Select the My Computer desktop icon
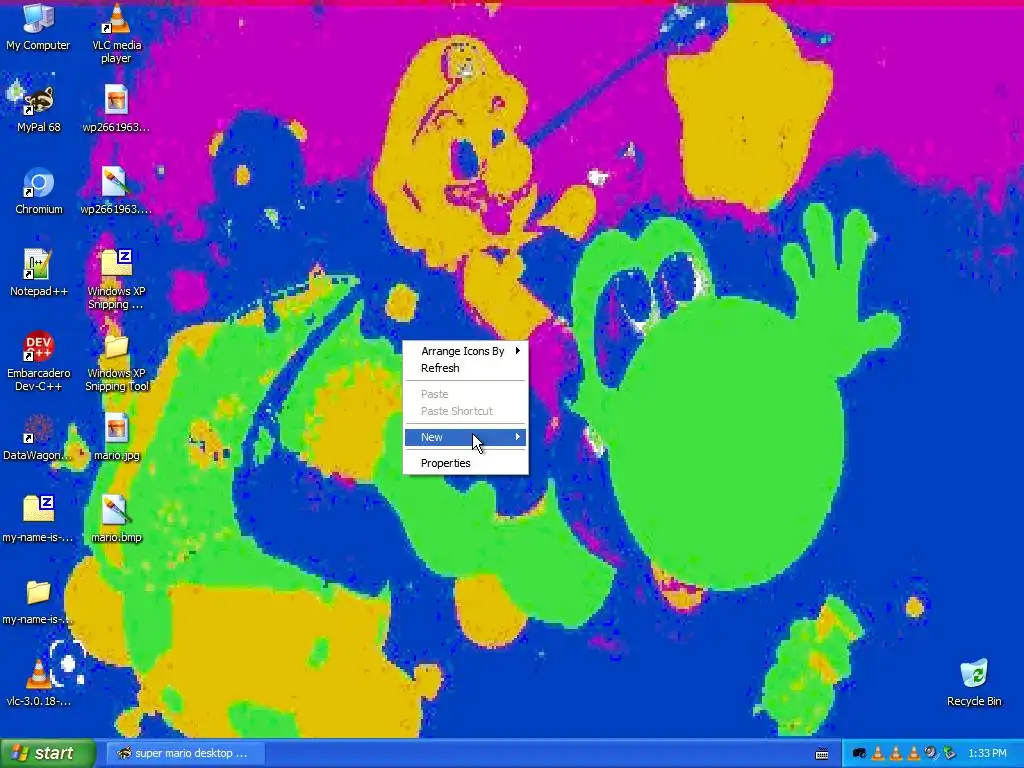 (38, 27)
